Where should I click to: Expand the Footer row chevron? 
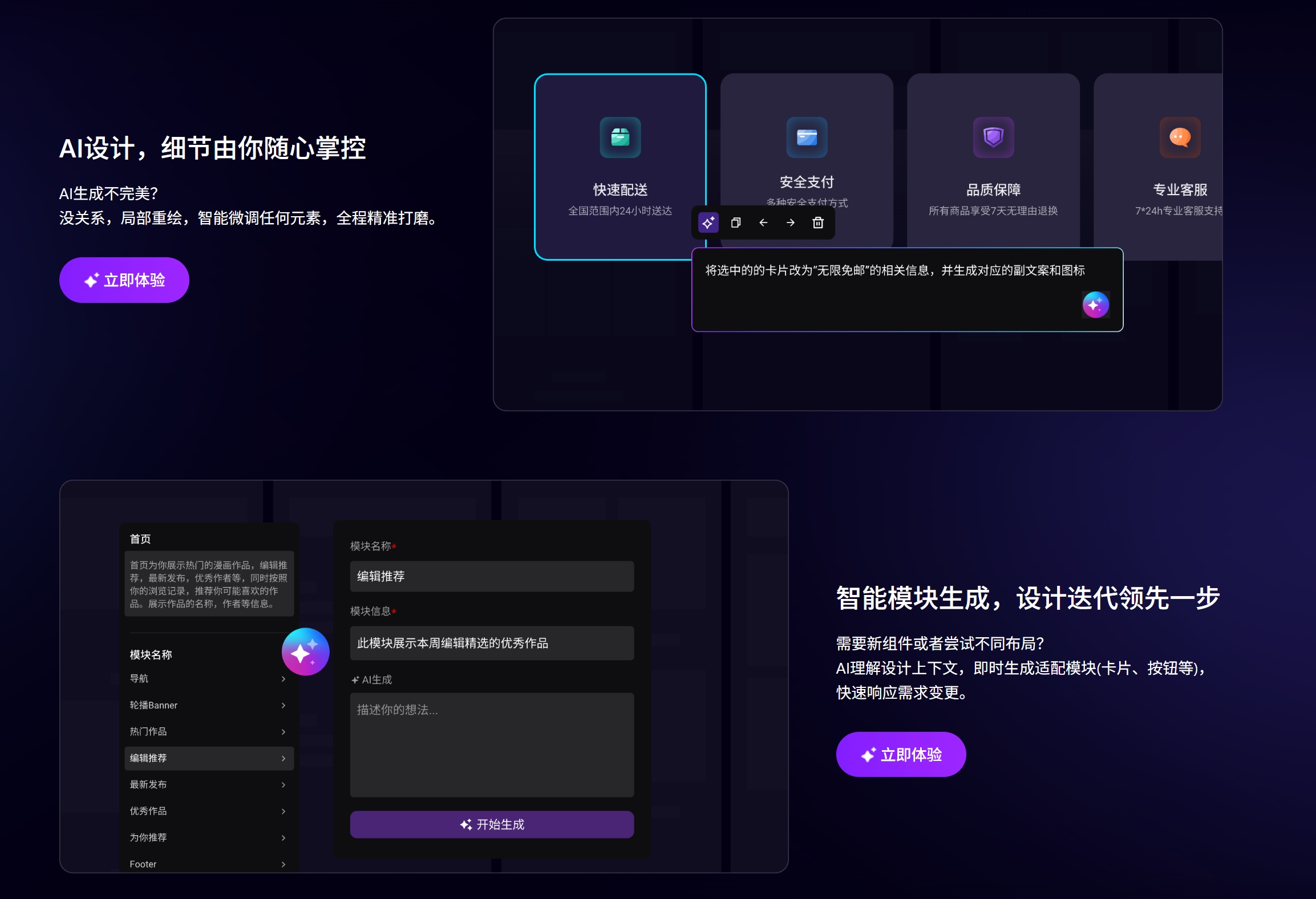pos(284,864)
